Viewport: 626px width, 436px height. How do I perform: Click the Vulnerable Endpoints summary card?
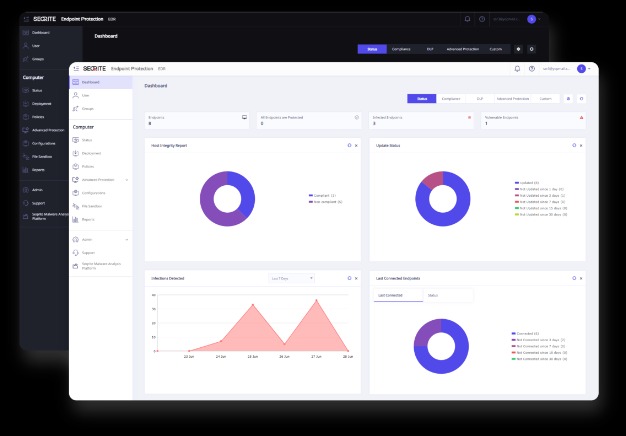pos(530,120)
